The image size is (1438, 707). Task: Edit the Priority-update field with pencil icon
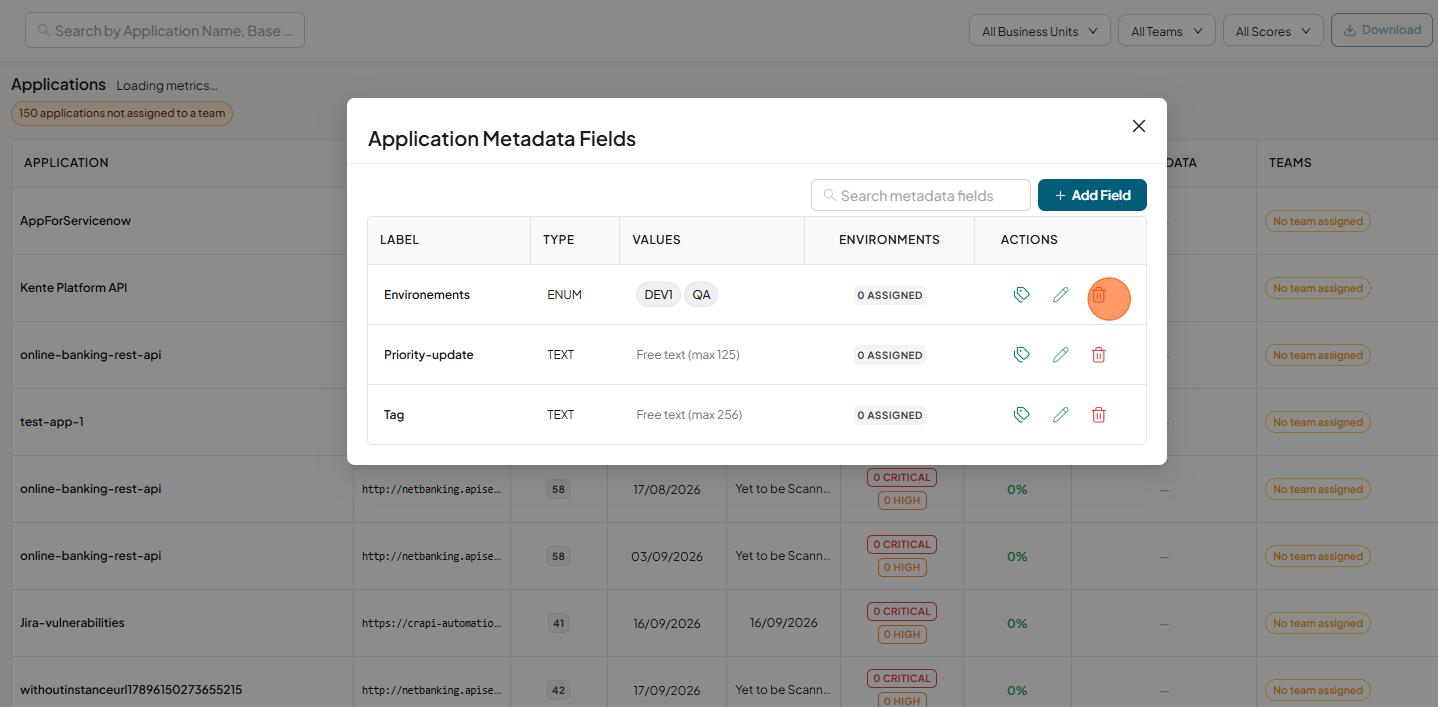1061,355
